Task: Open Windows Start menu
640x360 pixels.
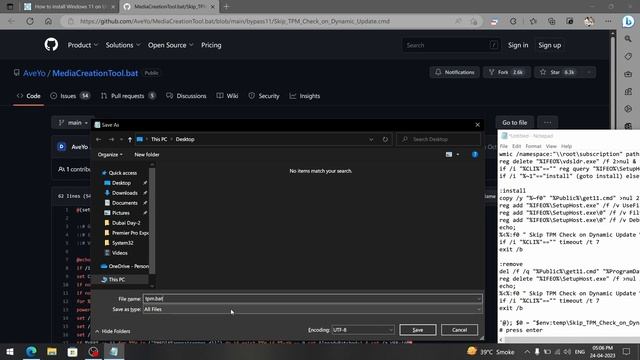Action: point(10,351)
